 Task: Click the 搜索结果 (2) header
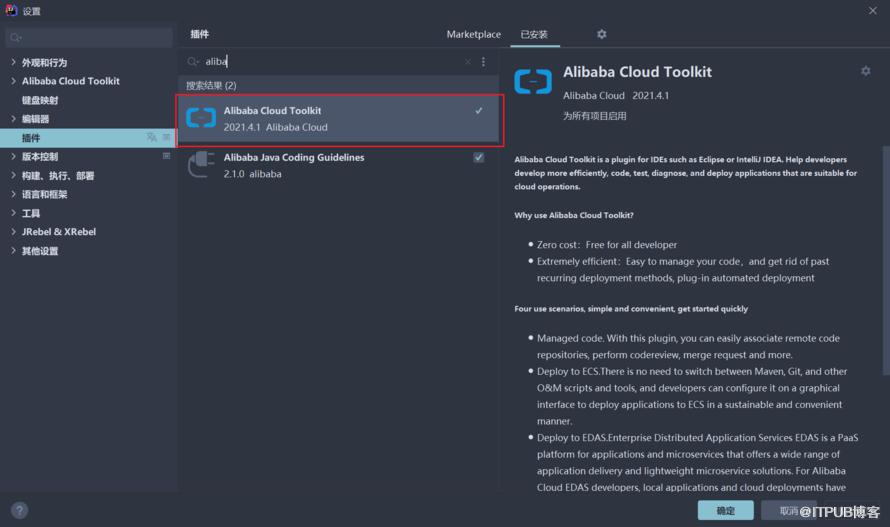211,85
